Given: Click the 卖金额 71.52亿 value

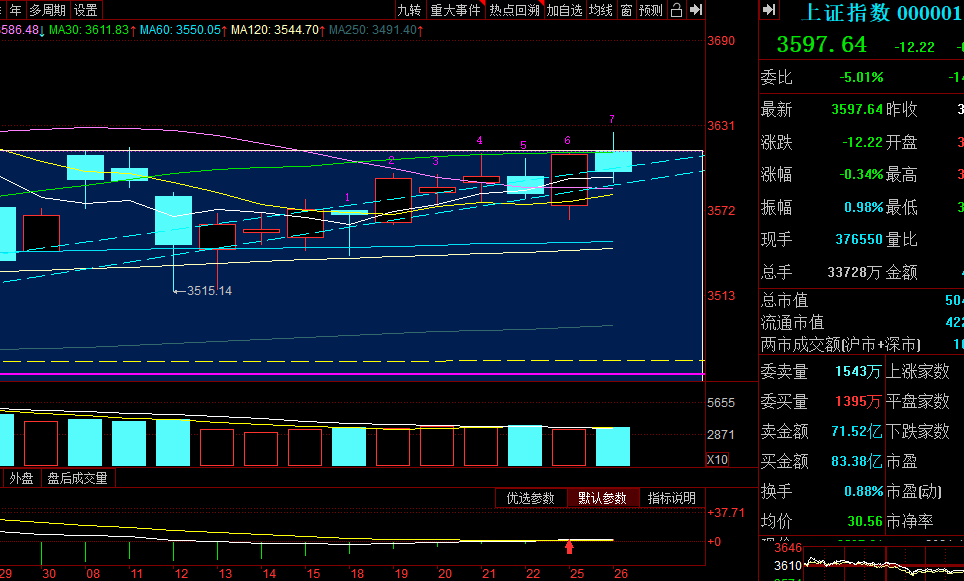Looking at the screenshot, I should 856,431.
